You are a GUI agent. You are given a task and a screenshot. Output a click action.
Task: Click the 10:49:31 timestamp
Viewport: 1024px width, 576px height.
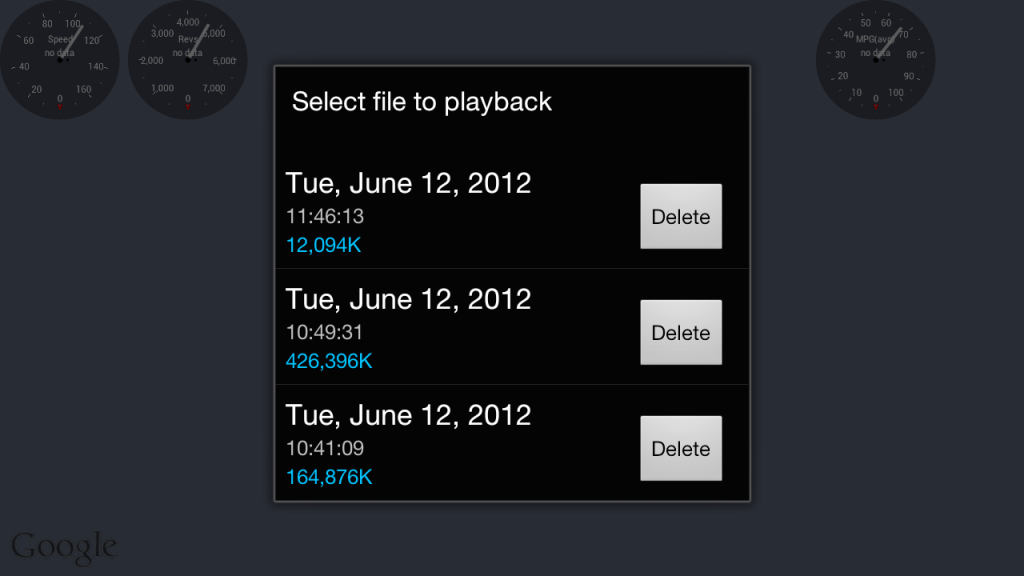(x=324, y=332)
